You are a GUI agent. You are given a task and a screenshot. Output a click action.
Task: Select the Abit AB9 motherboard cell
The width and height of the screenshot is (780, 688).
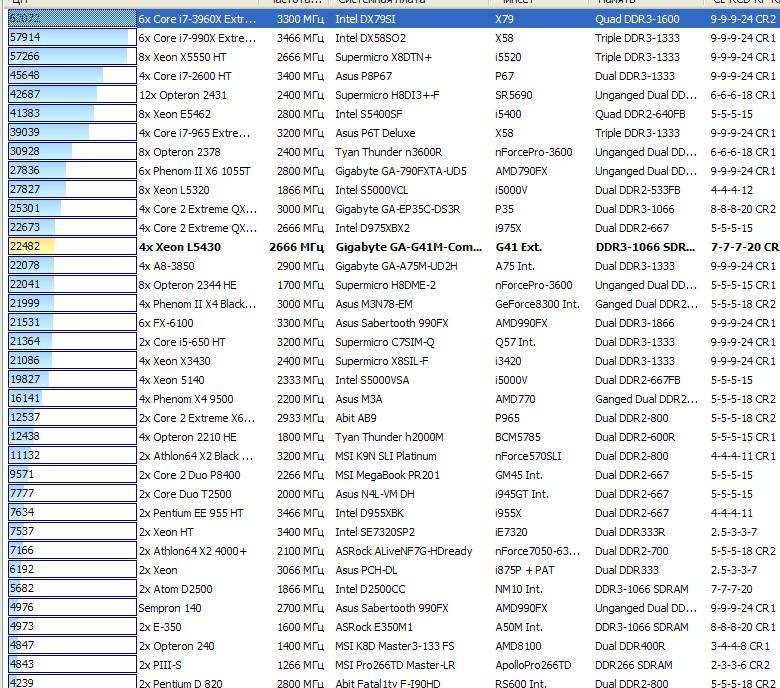point(356,418)
